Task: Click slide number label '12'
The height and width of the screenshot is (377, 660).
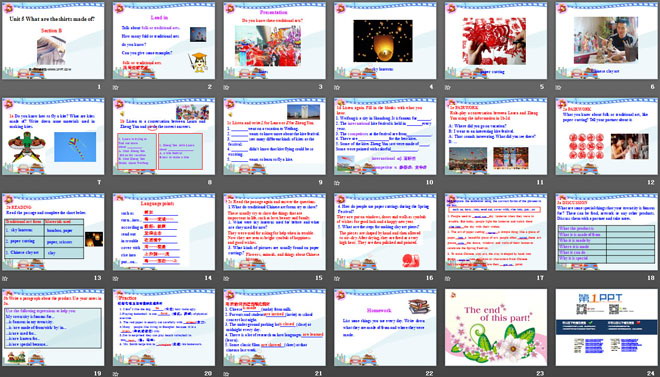Action: coord(652,183)
